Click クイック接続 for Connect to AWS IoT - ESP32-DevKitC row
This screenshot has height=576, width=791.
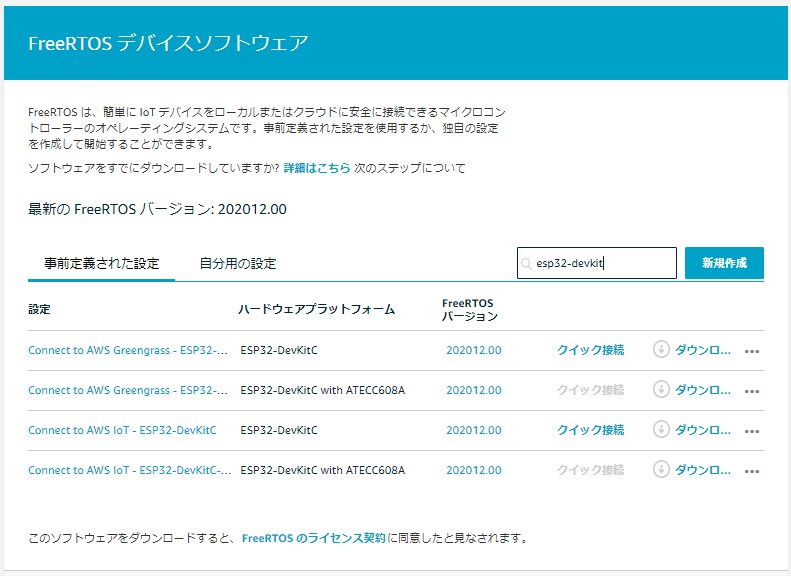click(x=590, y=430)
